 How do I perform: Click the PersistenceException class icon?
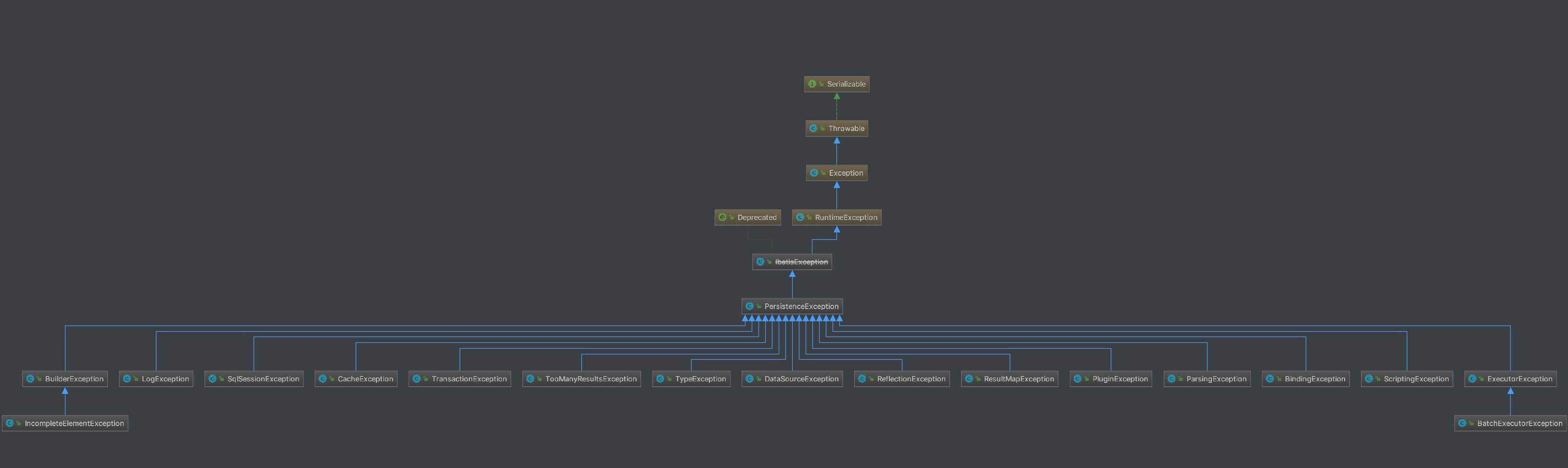[x=749, y=306]
